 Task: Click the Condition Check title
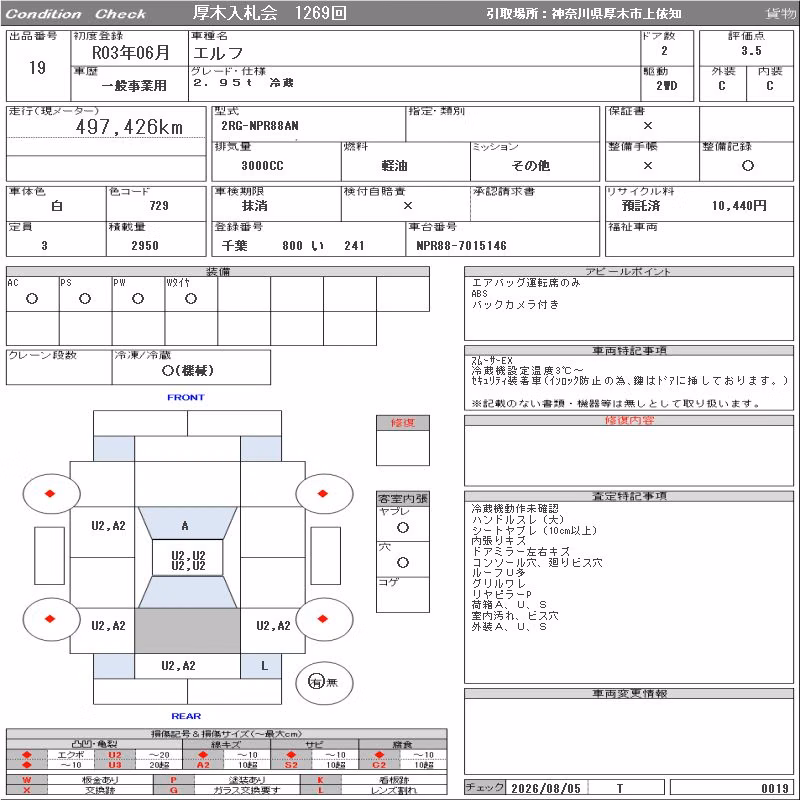pyautogui.click(x=76, y=14)
